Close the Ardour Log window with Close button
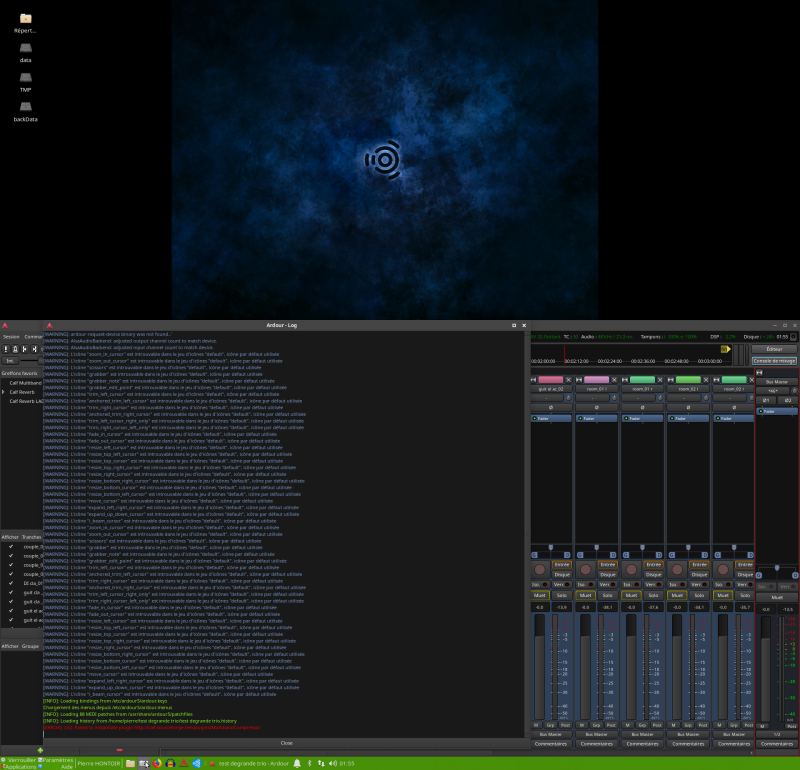The width and height of the screenshot is (800, 770). pyautogui.click(x=286, y=743)
